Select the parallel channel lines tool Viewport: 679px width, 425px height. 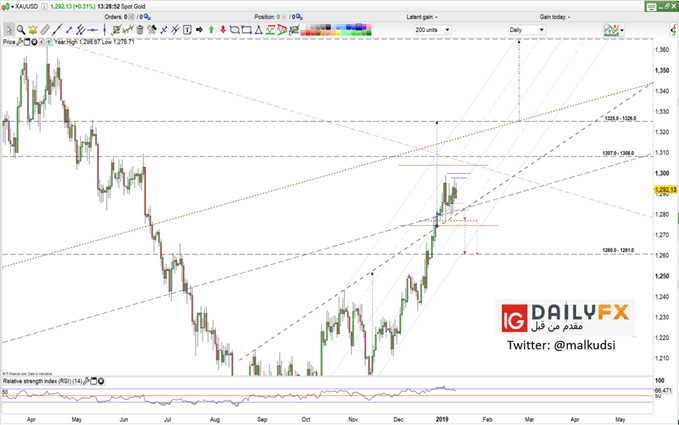(81, 30)
